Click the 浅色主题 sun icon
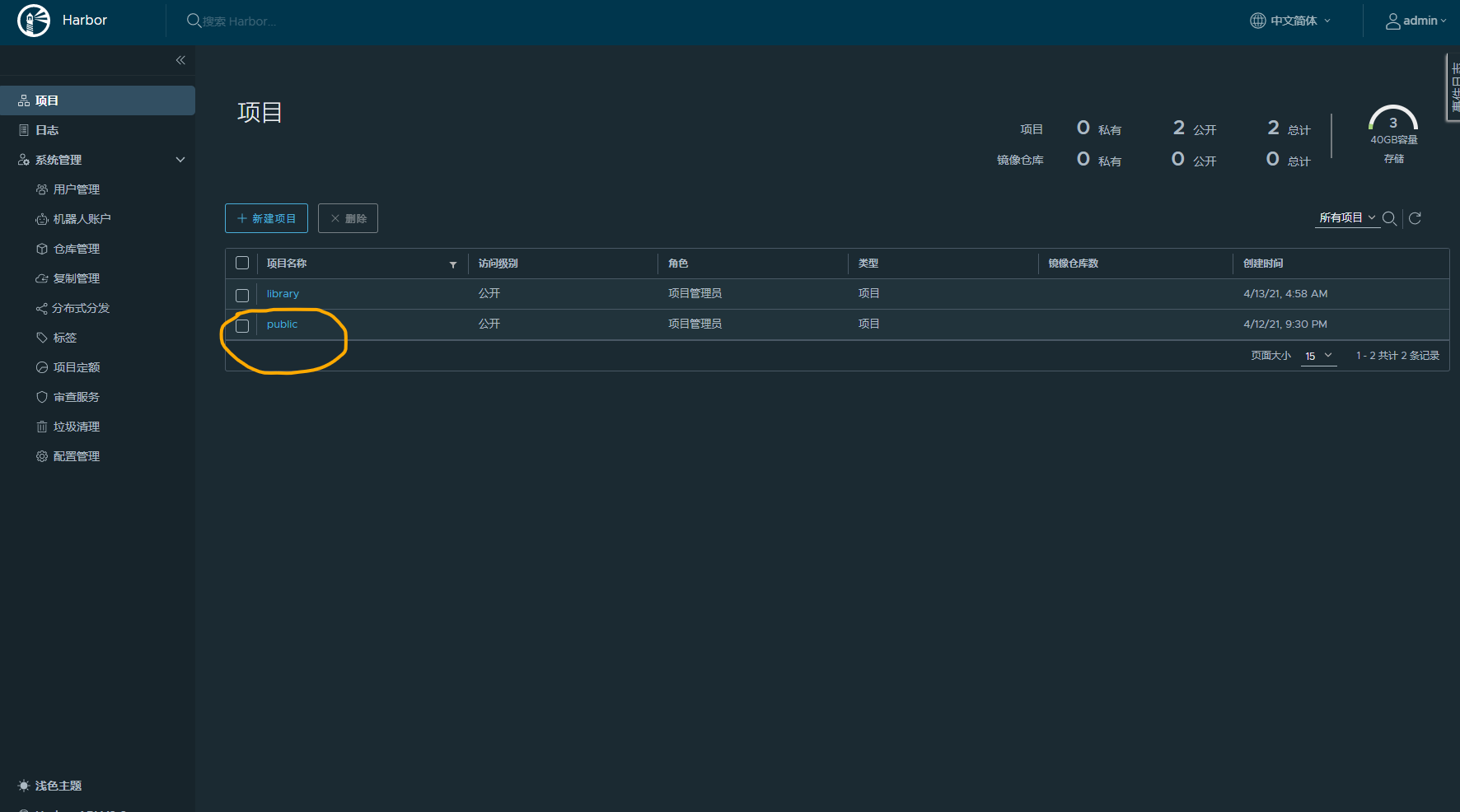The height and width of the screenshot is (812, 1460). (24, 786)
